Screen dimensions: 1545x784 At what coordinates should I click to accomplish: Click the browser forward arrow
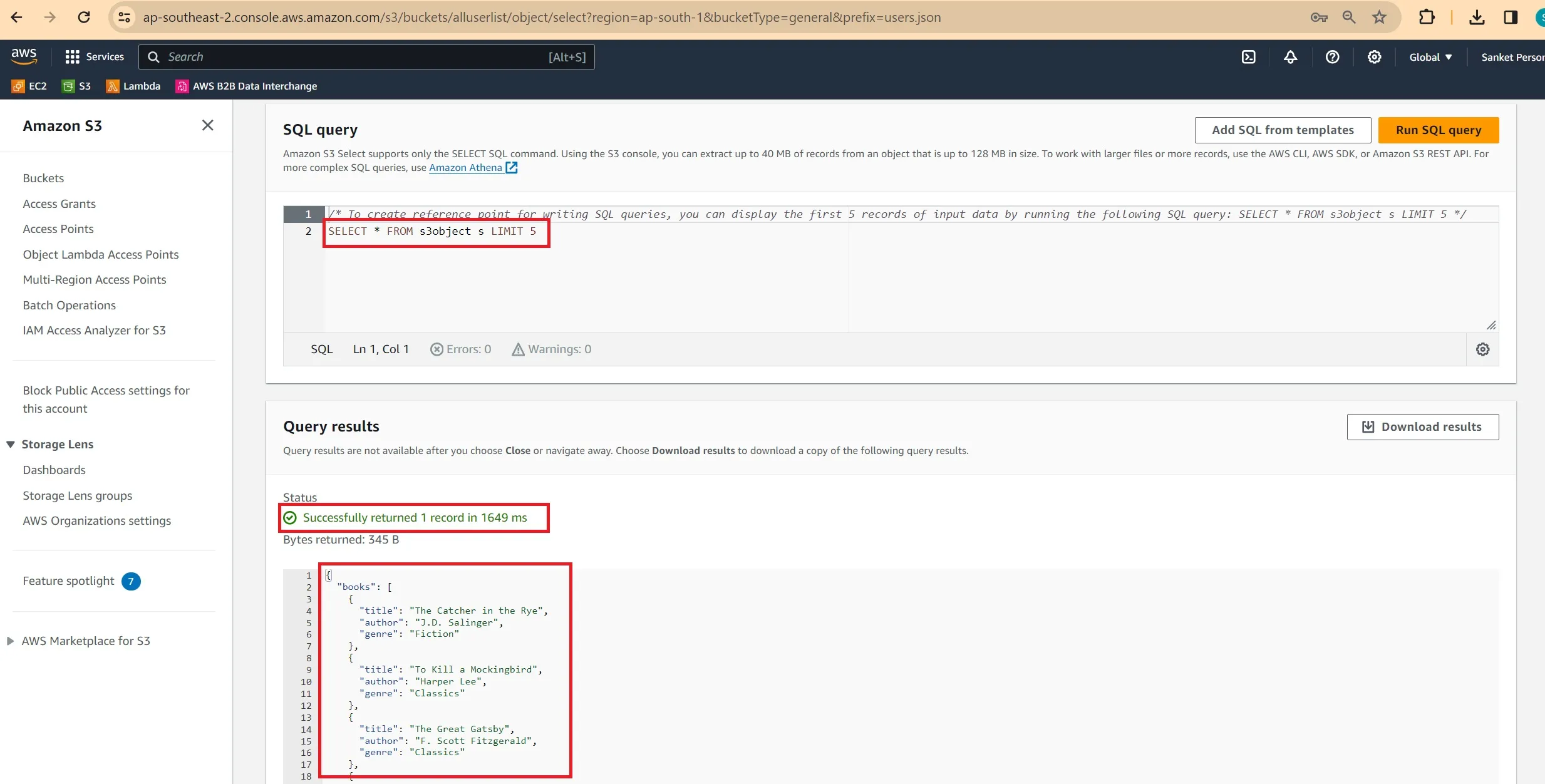pos(50,18)
